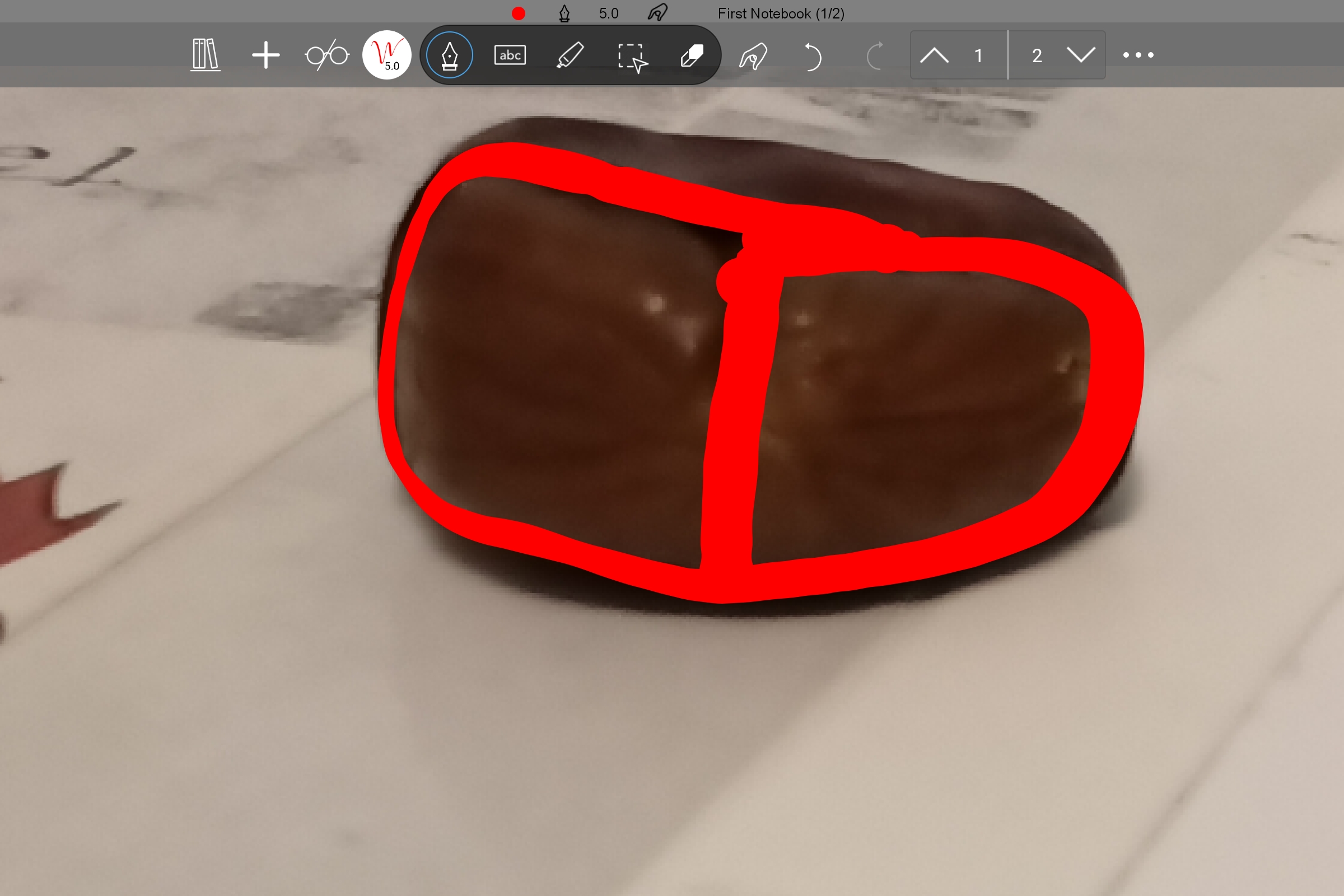Enable read-only mode with the glasses icon
The image size is (1344, 896).
327,54
